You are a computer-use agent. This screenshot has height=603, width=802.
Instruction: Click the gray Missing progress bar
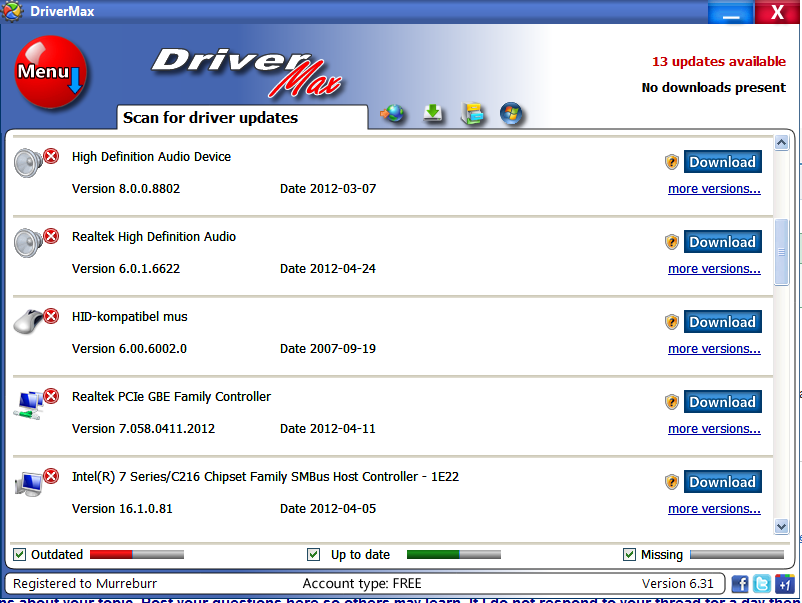point(737,554)
